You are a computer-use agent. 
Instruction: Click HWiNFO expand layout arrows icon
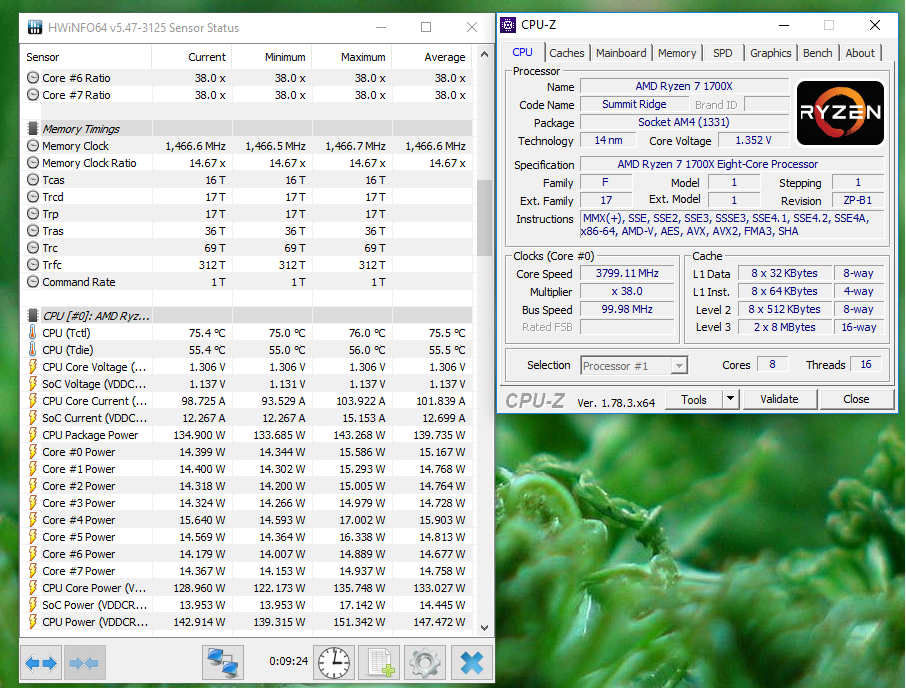(41, 663)
